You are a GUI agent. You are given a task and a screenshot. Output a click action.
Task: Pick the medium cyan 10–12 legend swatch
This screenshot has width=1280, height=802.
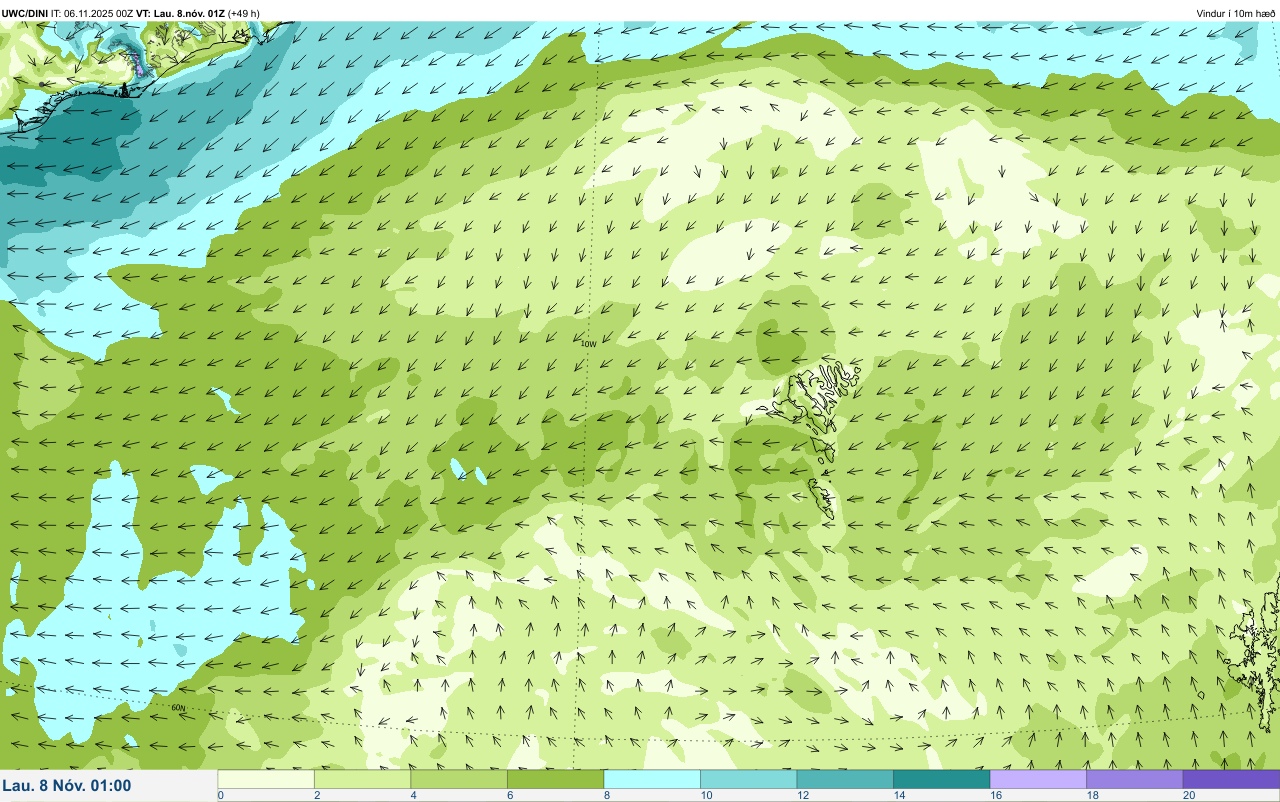[748, 779]
